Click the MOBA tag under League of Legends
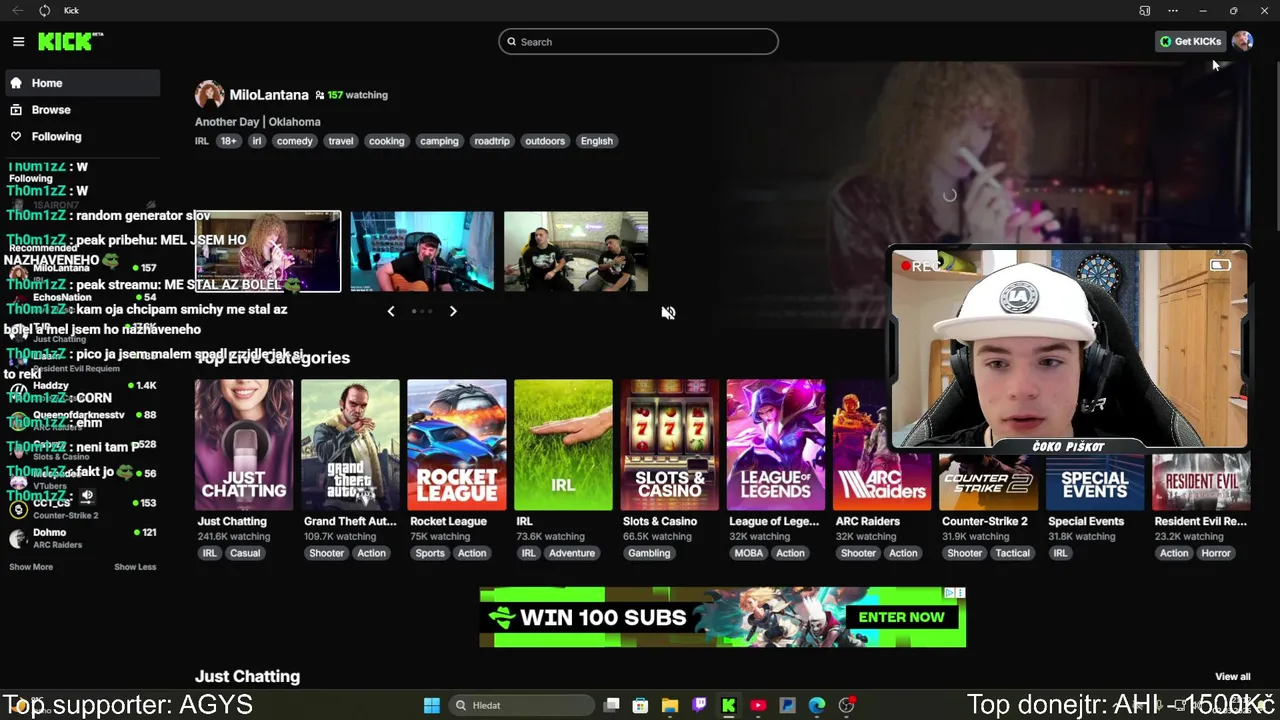The height and width of the screenshot is (720, 1280). [x=748, y=553]
